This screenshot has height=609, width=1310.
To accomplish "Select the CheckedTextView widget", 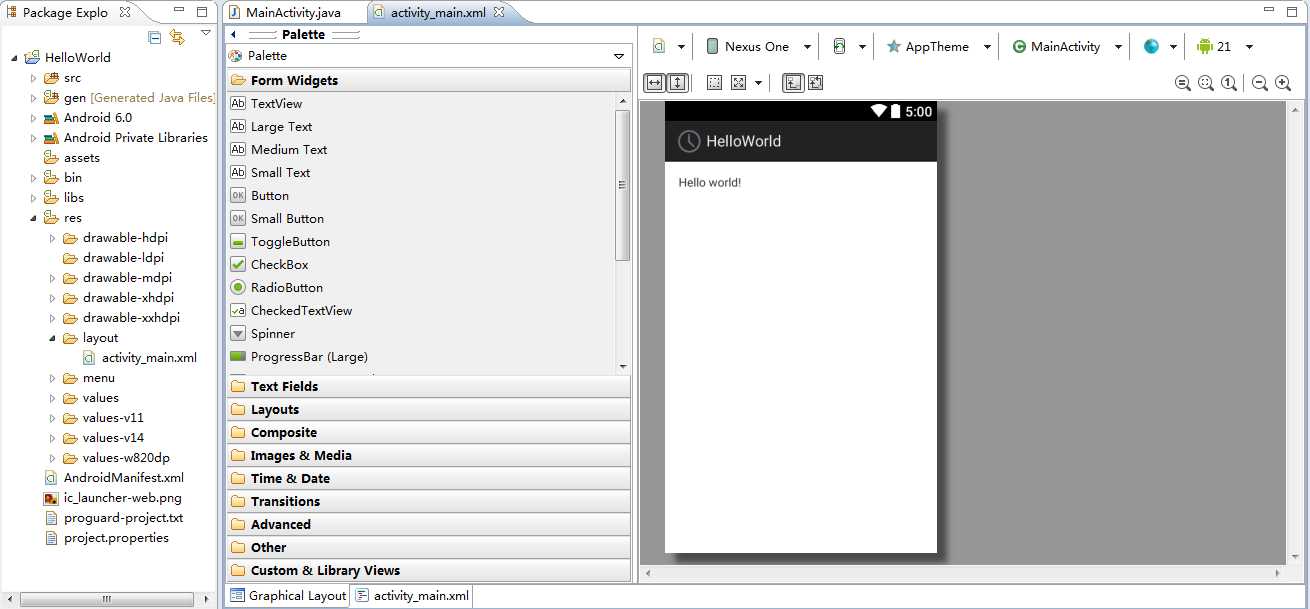I will pyautogui.click(x=301, y=310).
